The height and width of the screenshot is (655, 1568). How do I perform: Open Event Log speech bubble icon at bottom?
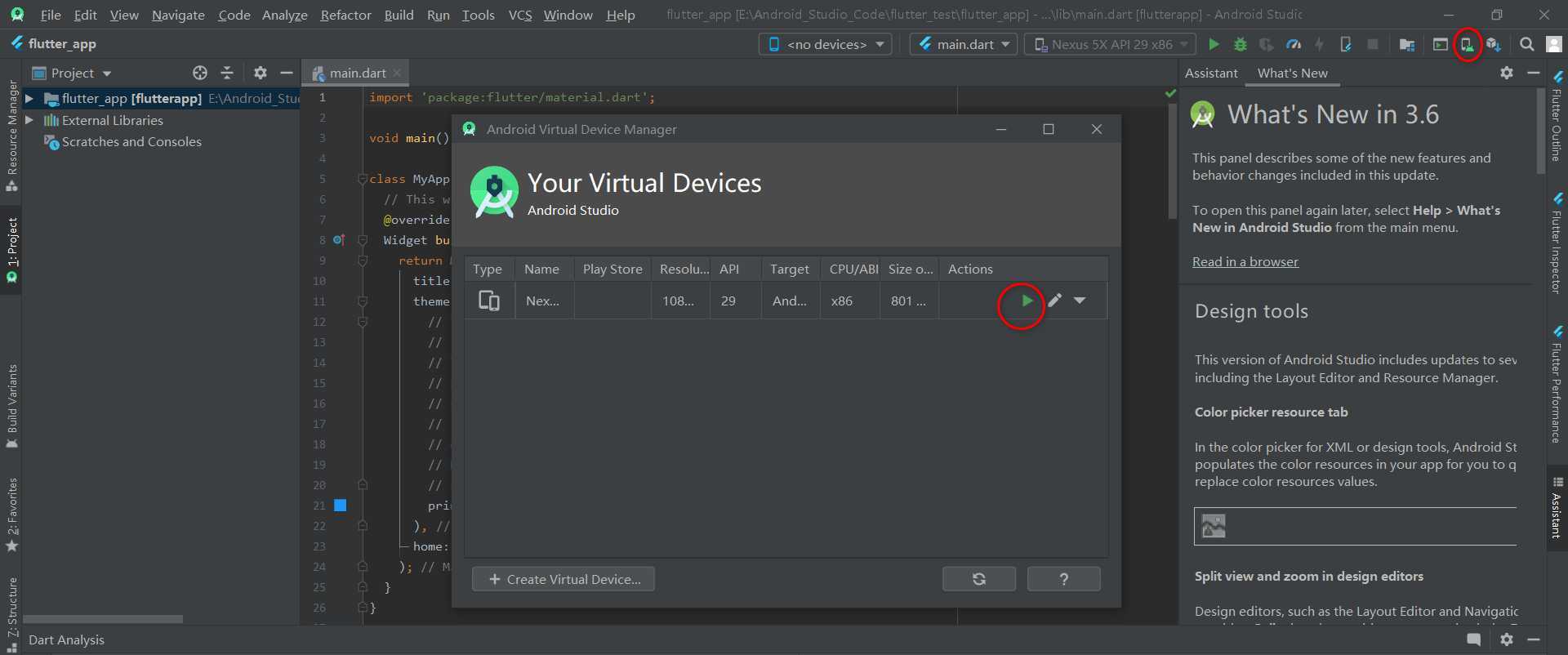coord(1474,639)
